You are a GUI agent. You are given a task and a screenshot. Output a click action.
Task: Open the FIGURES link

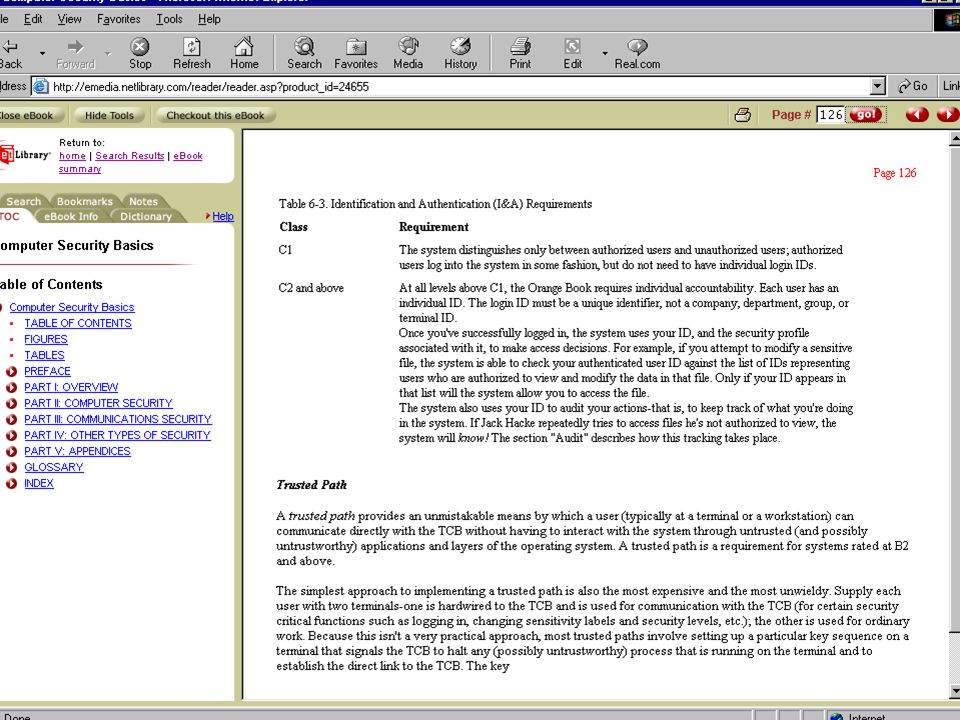coord(46,339)
